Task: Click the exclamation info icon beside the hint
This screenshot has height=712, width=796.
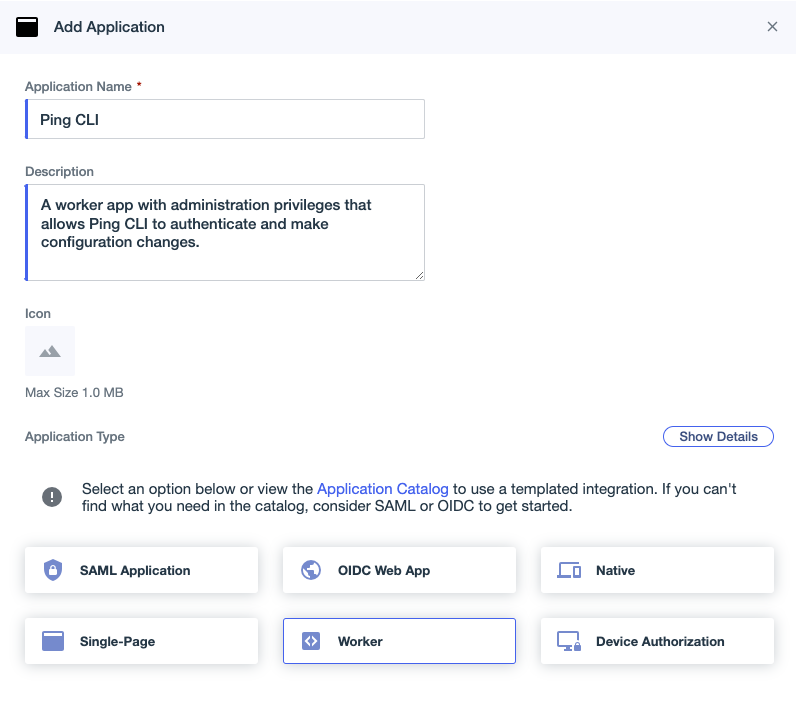Action: [51, 497]
